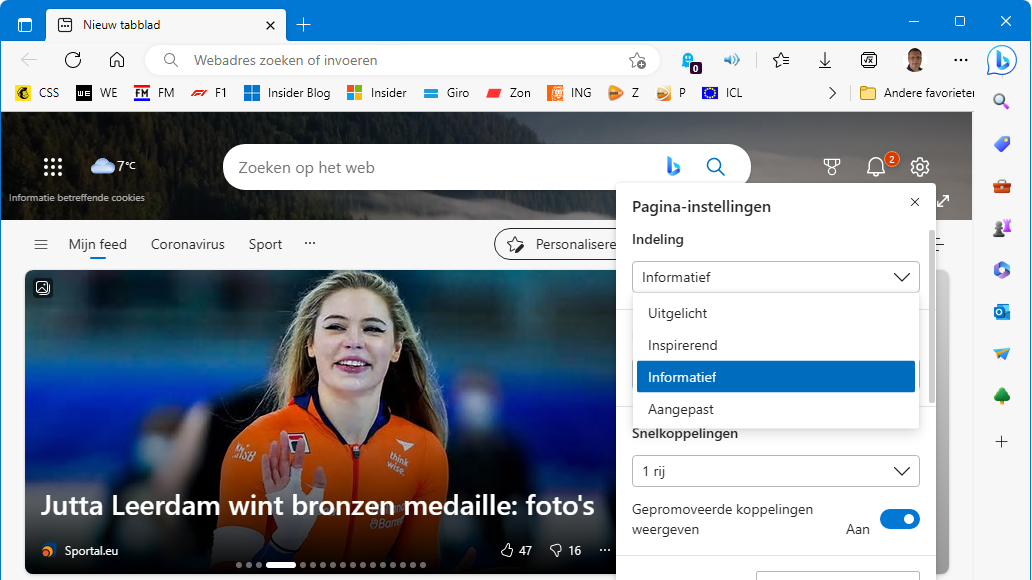The image size is (1032, 580).
Task: Click the magnifier search button in web search box
Action: coord(715,167)
